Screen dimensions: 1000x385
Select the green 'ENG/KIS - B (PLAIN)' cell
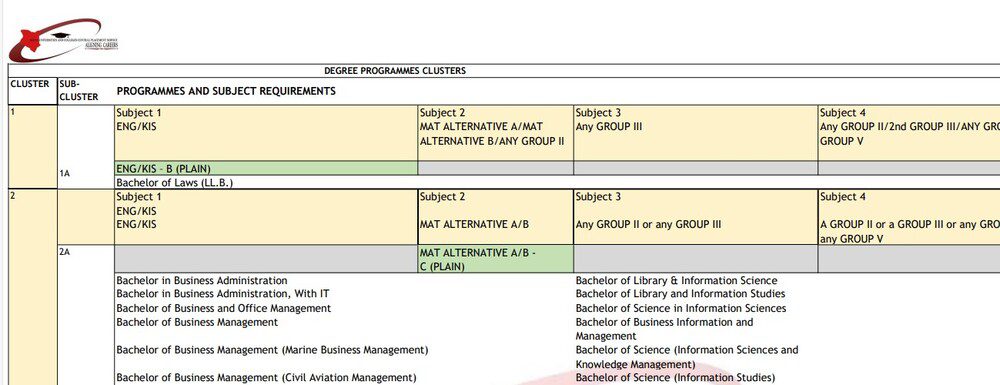[266, 168]
